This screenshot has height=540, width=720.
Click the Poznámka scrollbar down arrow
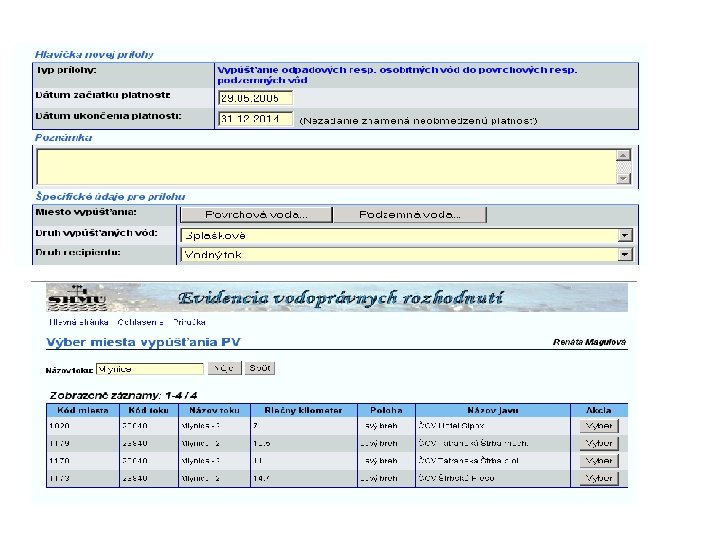coord(623,179)
